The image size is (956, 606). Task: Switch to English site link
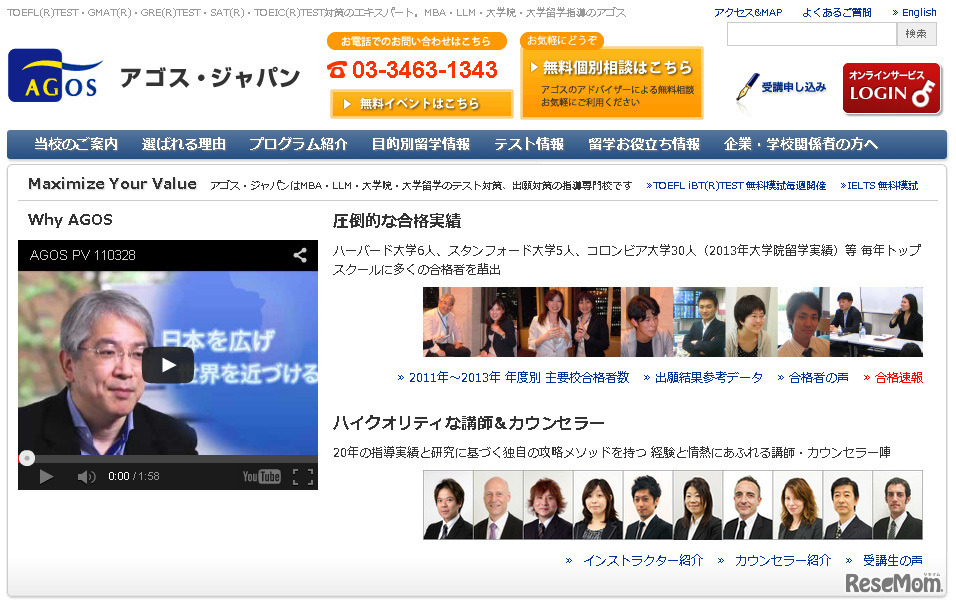click(914, 12)
